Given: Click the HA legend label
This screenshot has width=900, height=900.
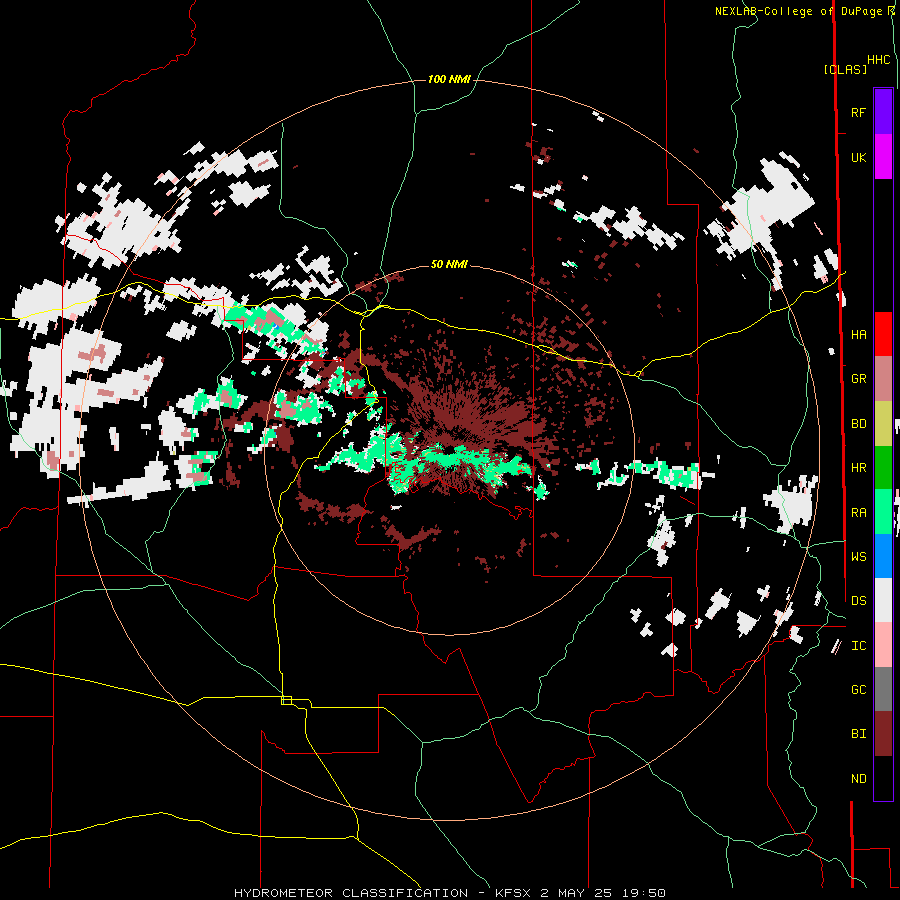Looking at the screenshot, I should pyautogui.click(x=858, y=335).
